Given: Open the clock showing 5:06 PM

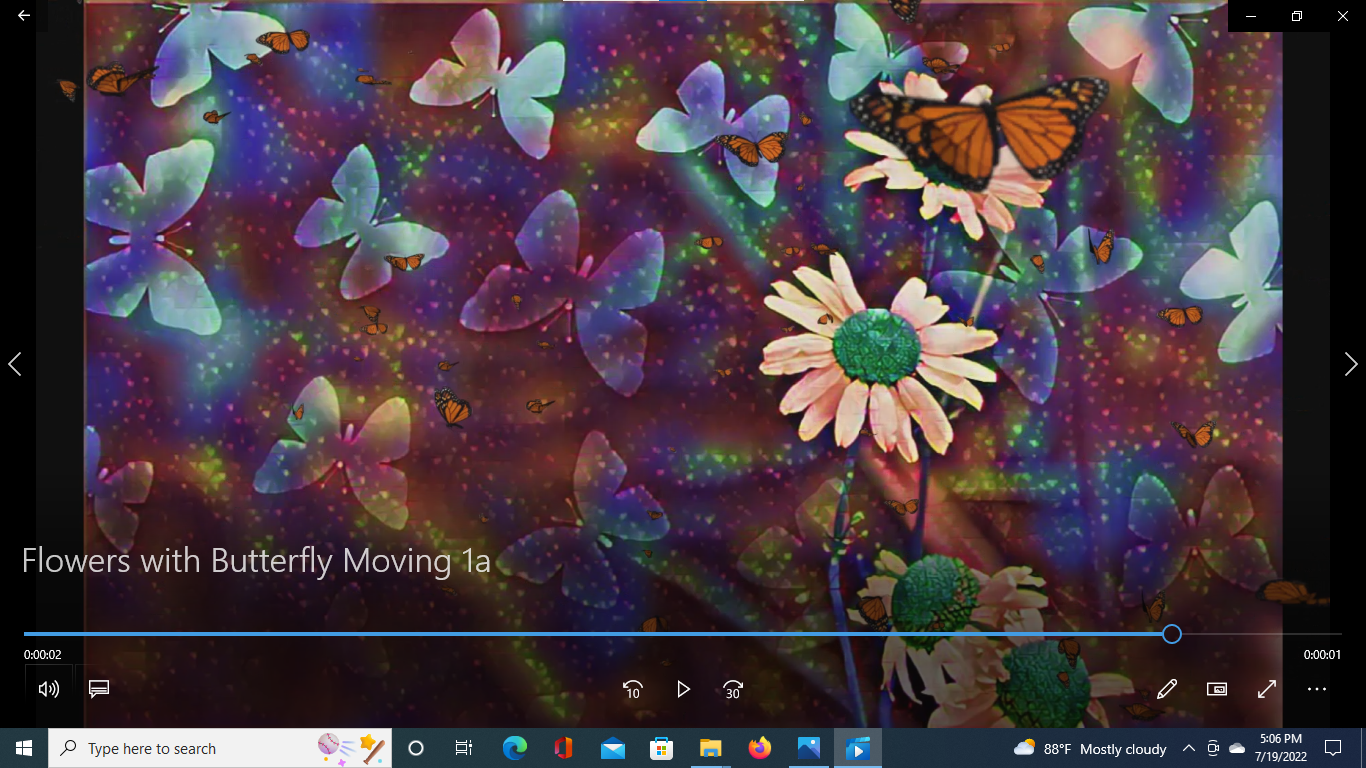Looking at the screenshot, I should pyautogui.click(x=1281, y=748).
